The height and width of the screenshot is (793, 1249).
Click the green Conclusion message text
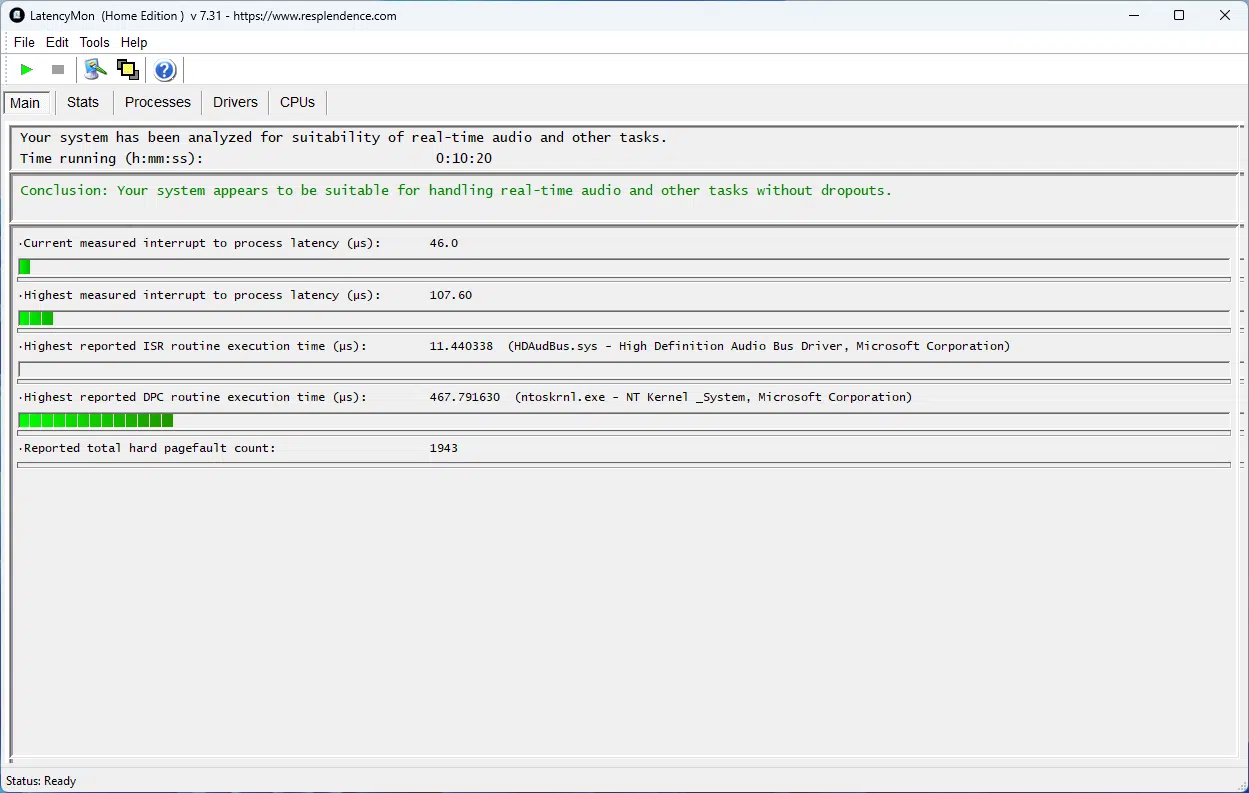click(x=456, y=190)
